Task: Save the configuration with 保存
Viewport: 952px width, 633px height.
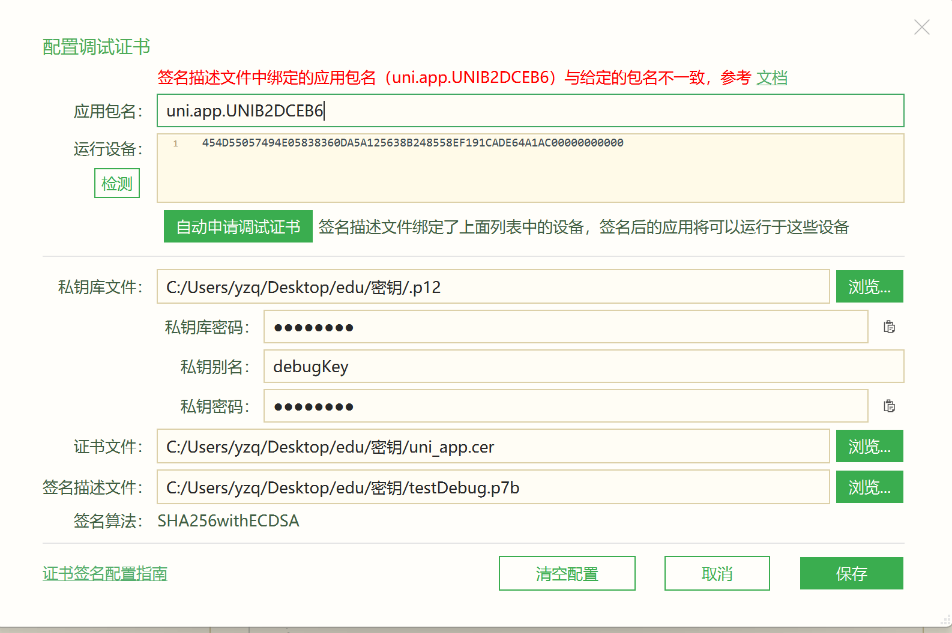Action: [851, 574]
